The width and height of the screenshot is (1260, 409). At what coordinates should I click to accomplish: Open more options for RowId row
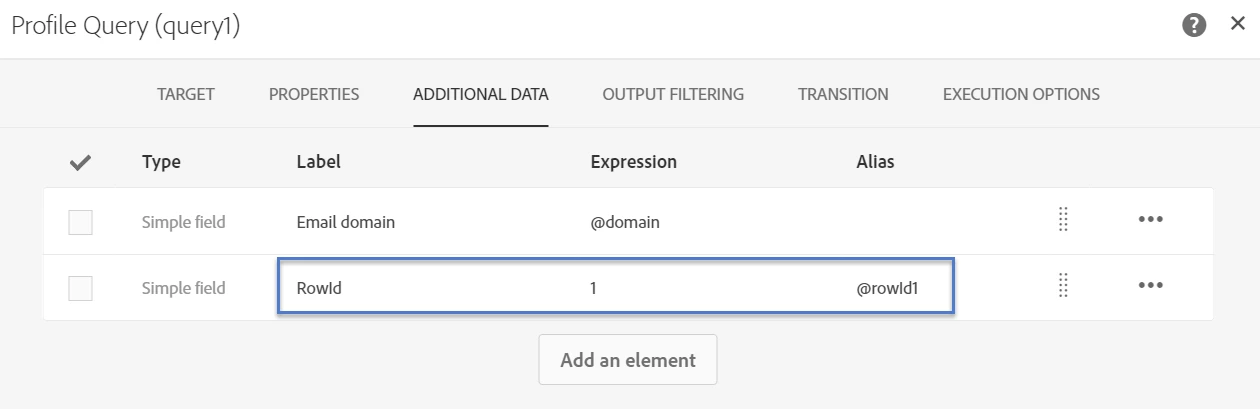(x=1150, y=287)
